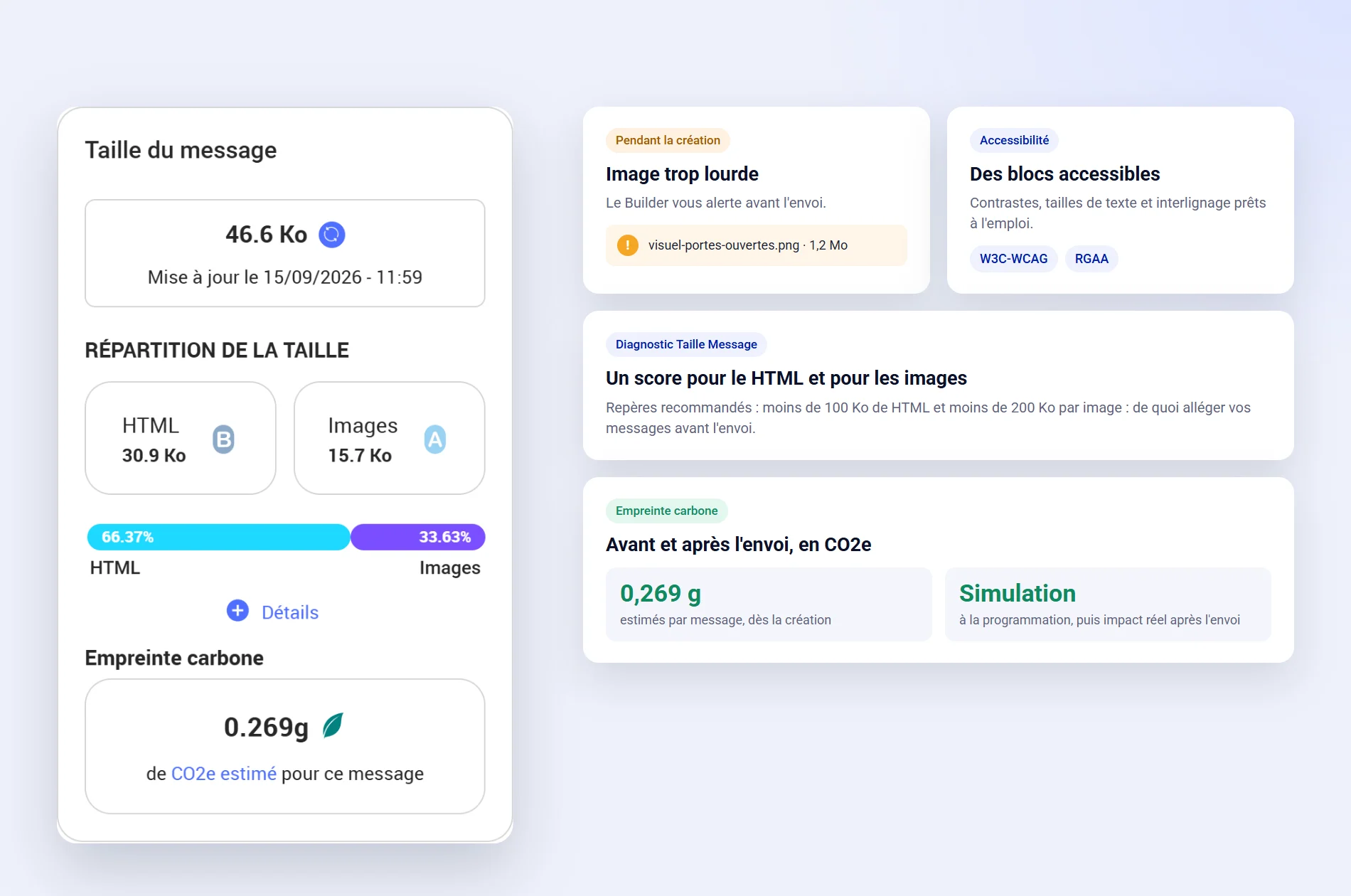Click "Le Builder vous alerte avant l'envoi." text
1351x896 pixels.
pos(716,203)
